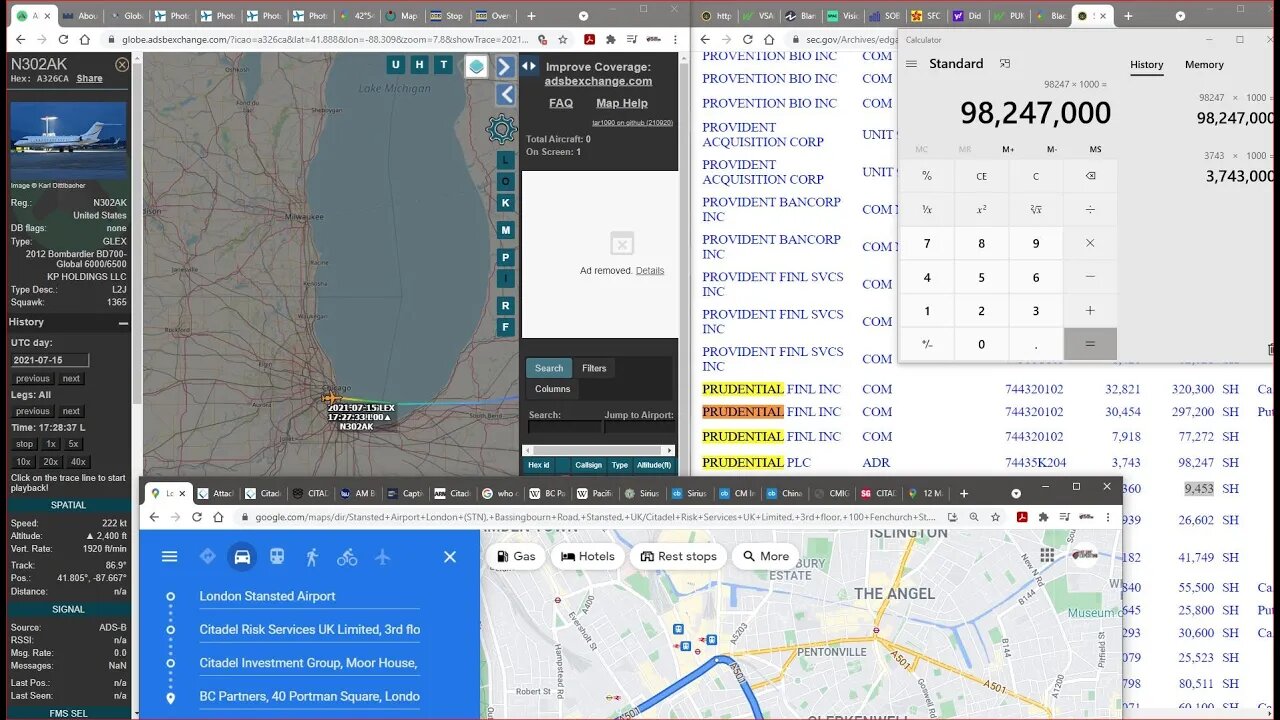Toggle the M map option button
This screenshot has height=720, width=1280.
coord(506,230)
